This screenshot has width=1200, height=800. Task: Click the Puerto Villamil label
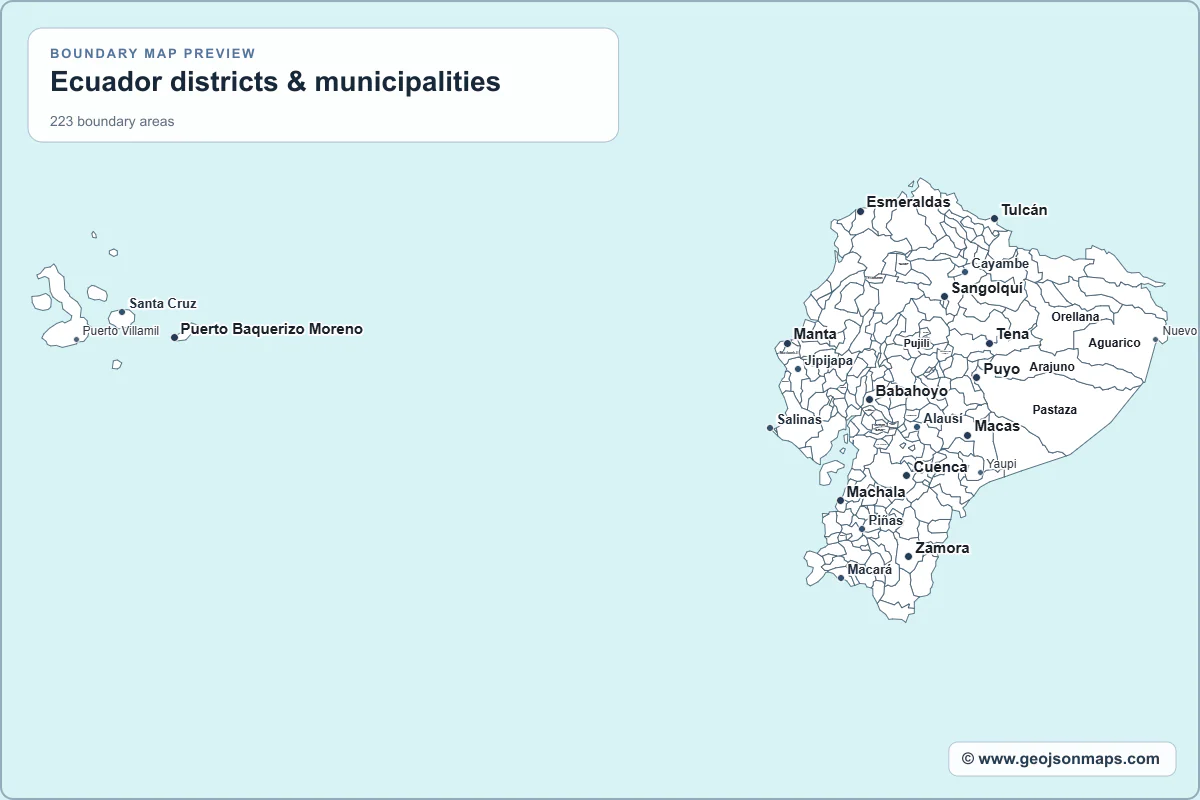coord(120,331)
